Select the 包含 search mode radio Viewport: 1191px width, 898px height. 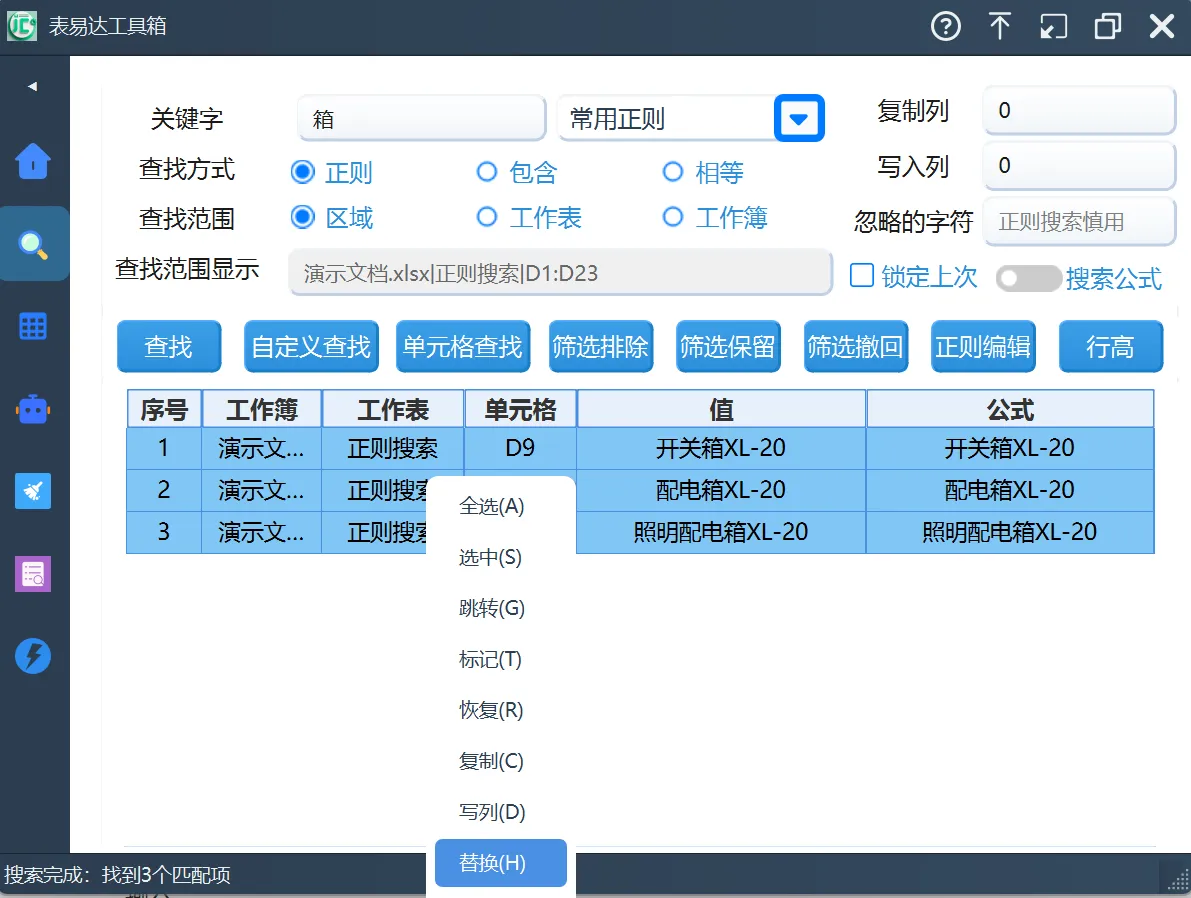(487, 172)
